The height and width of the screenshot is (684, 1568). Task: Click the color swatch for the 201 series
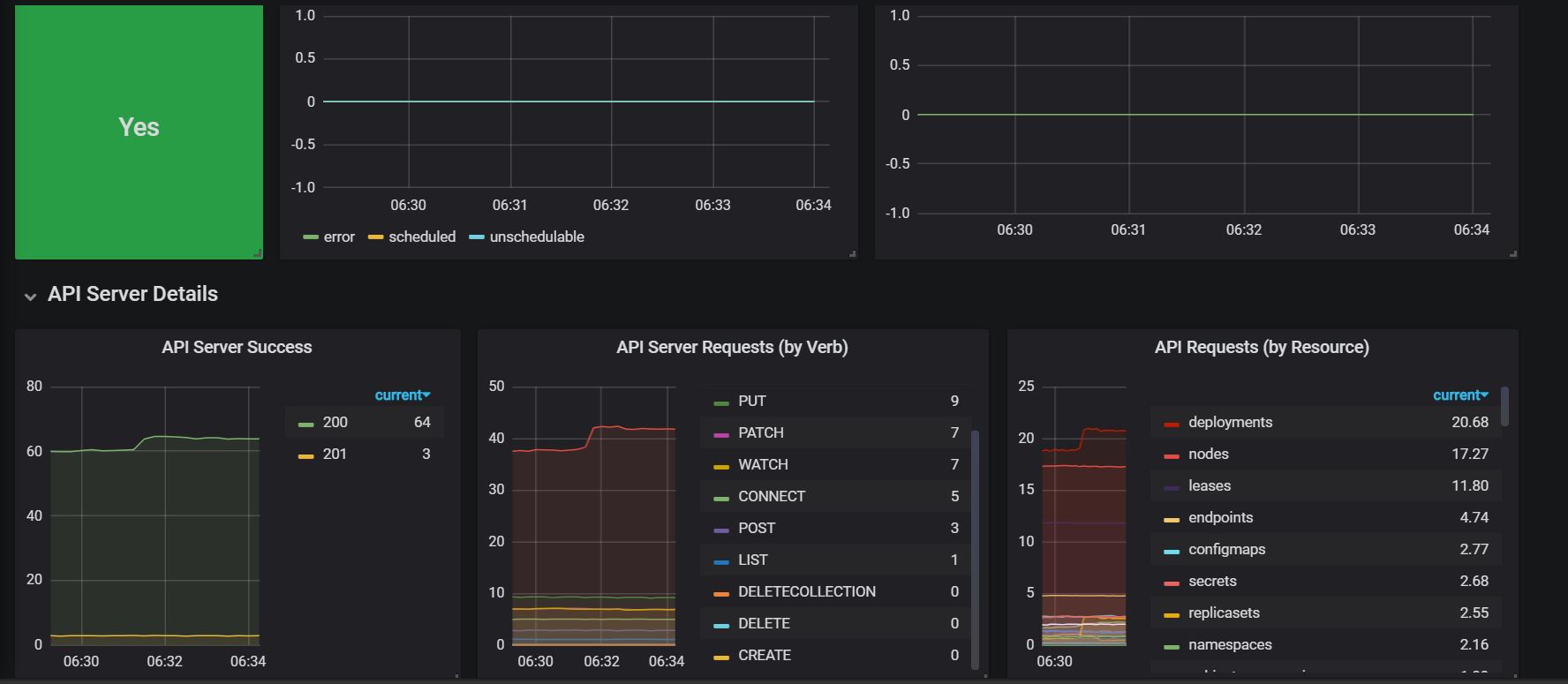[x=306, y=455]
